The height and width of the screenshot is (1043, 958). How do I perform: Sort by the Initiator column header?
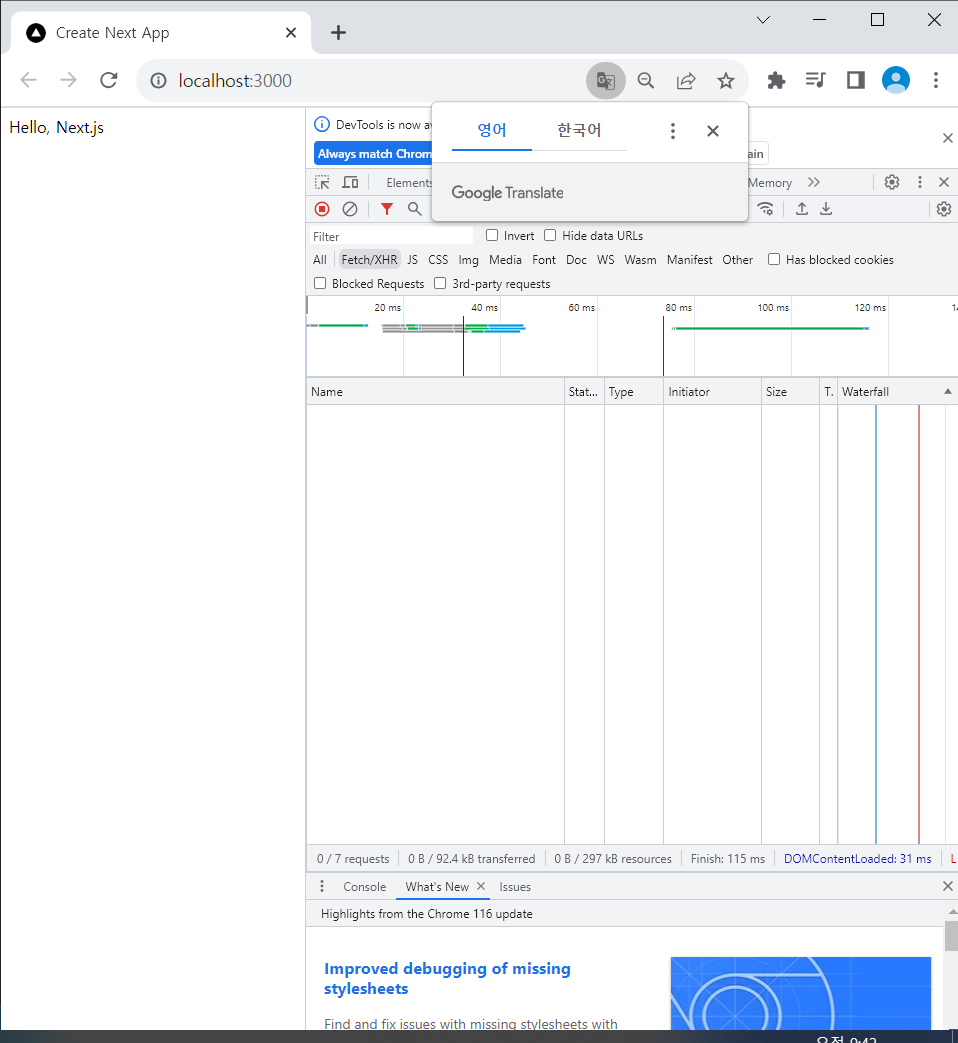pos(713,392)
